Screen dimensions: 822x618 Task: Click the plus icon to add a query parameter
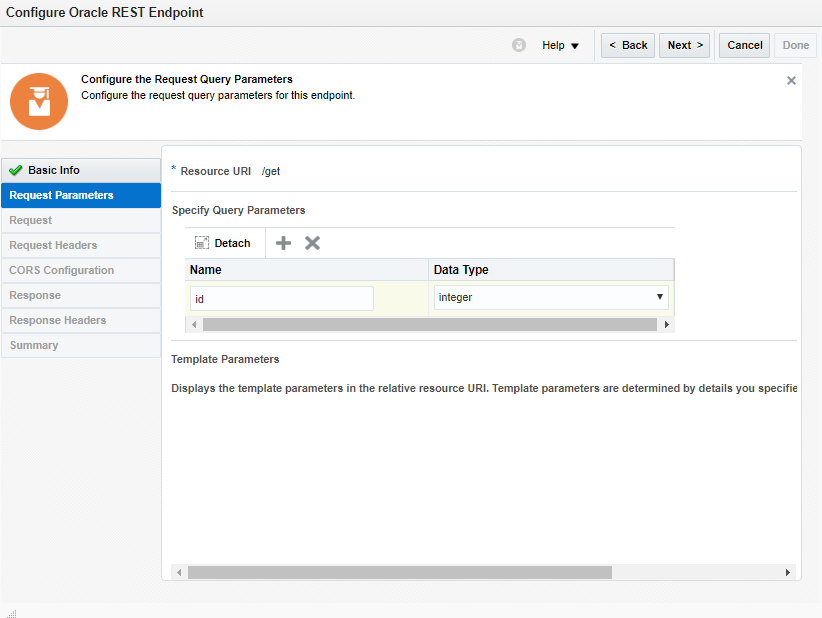pyautogui.click(x=283, y=243)
